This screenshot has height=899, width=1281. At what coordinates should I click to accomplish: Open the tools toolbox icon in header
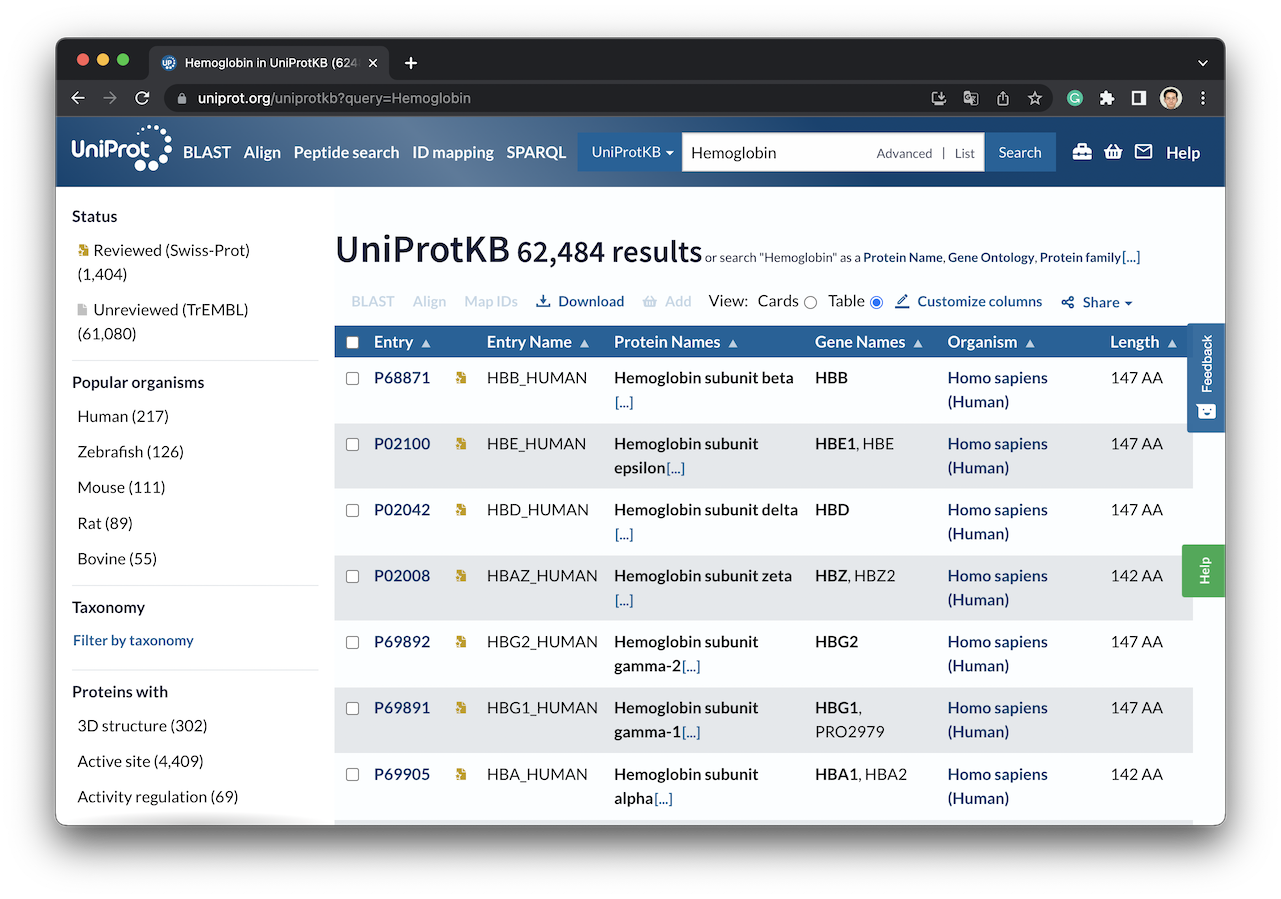pyautogui.click(x=1082, y=152)
